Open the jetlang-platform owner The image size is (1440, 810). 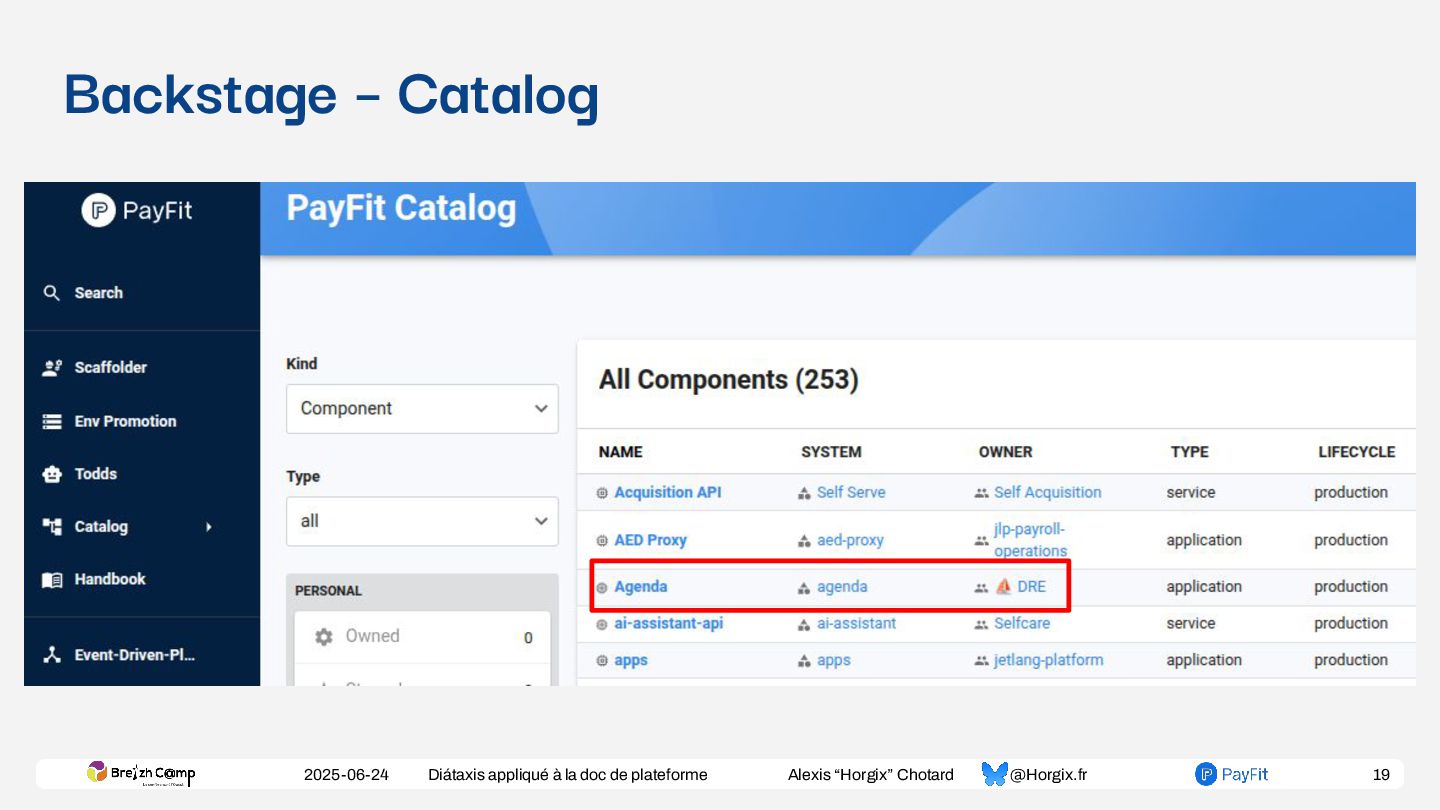[x=1049, y=660]
